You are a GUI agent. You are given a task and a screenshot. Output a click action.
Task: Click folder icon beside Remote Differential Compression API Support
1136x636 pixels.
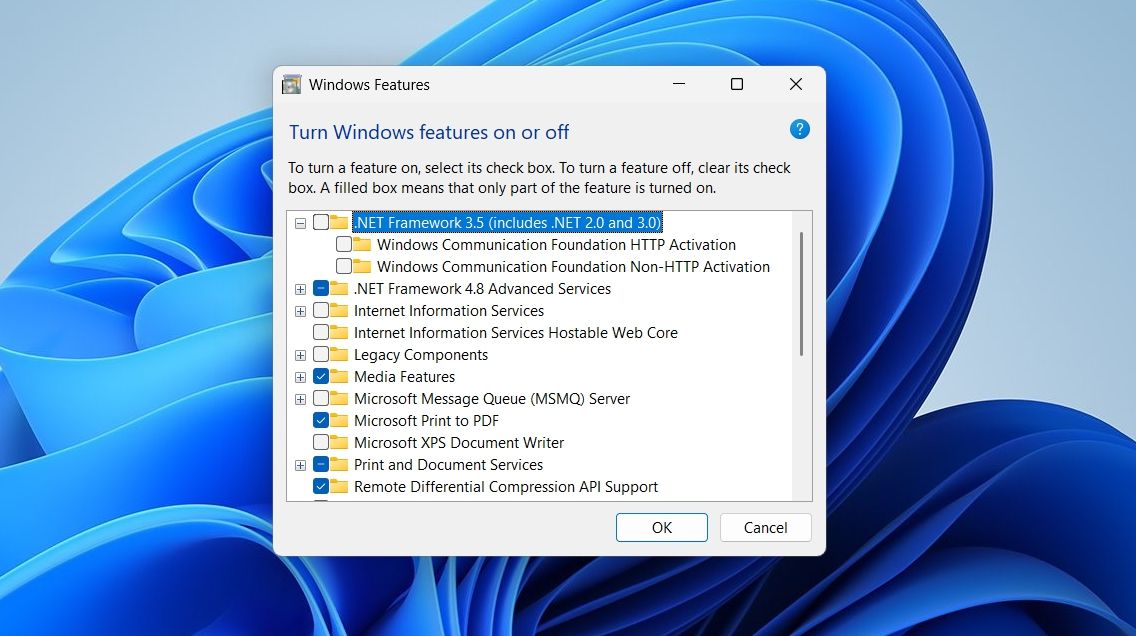pos(339,487)
